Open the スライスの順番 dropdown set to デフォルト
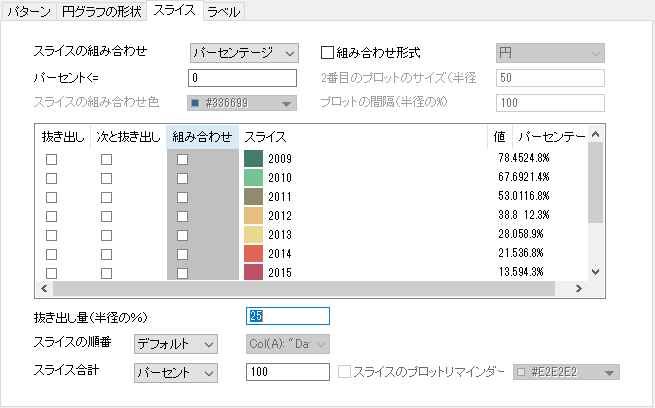This screenshot has width=655, height=408. (x=176, y=344)
